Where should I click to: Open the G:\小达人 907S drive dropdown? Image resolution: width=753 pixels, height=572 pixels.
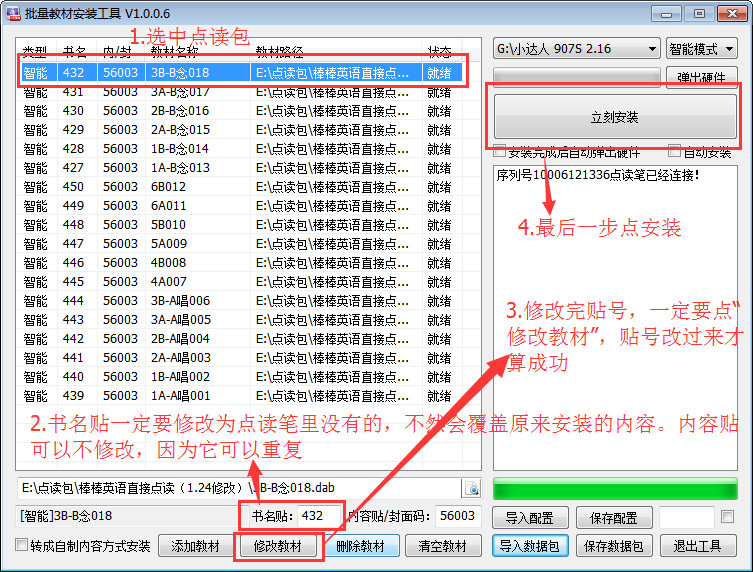[576, 49]
